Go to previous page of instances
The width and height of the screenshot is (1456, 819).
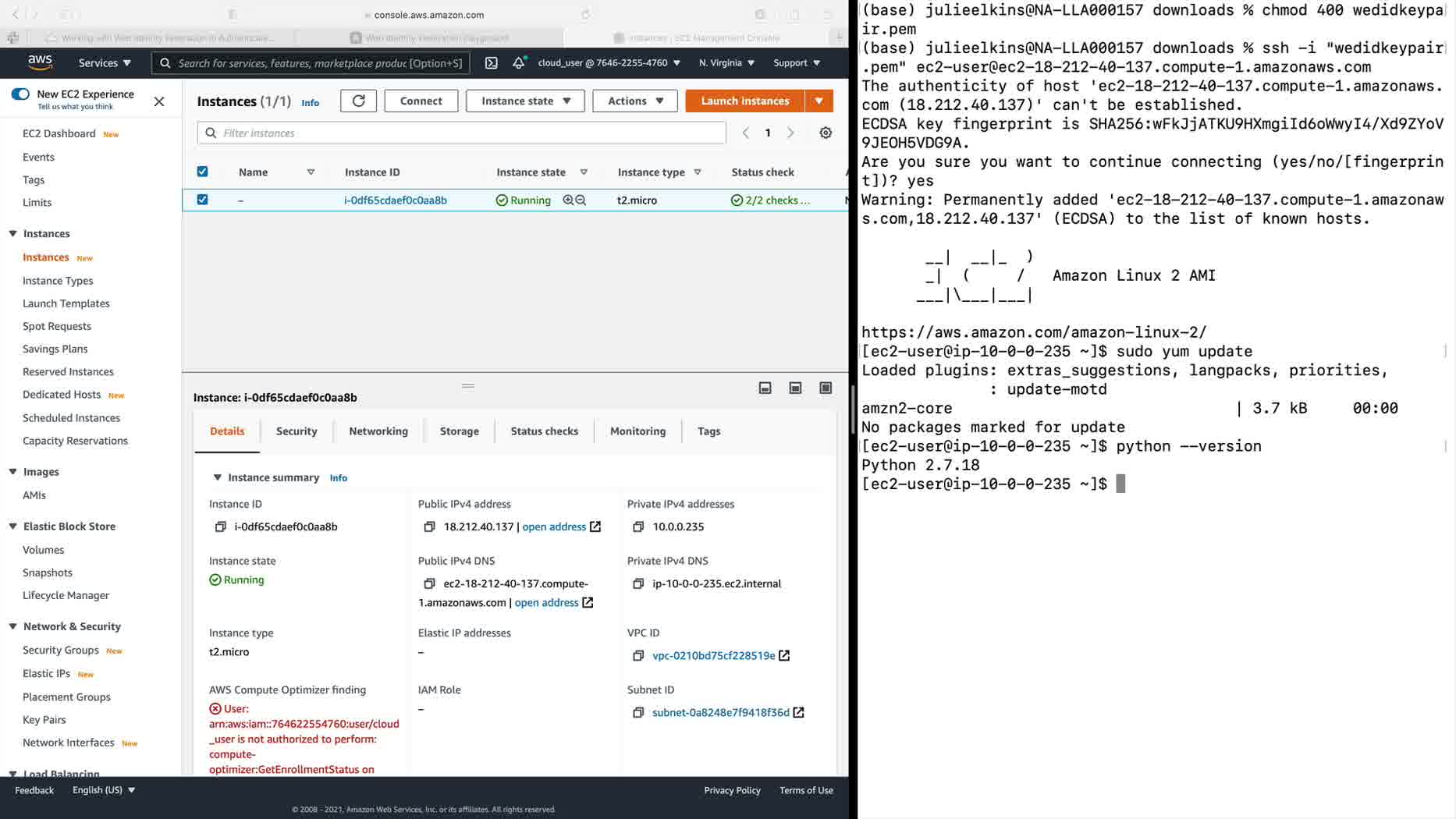coord(745,133)
